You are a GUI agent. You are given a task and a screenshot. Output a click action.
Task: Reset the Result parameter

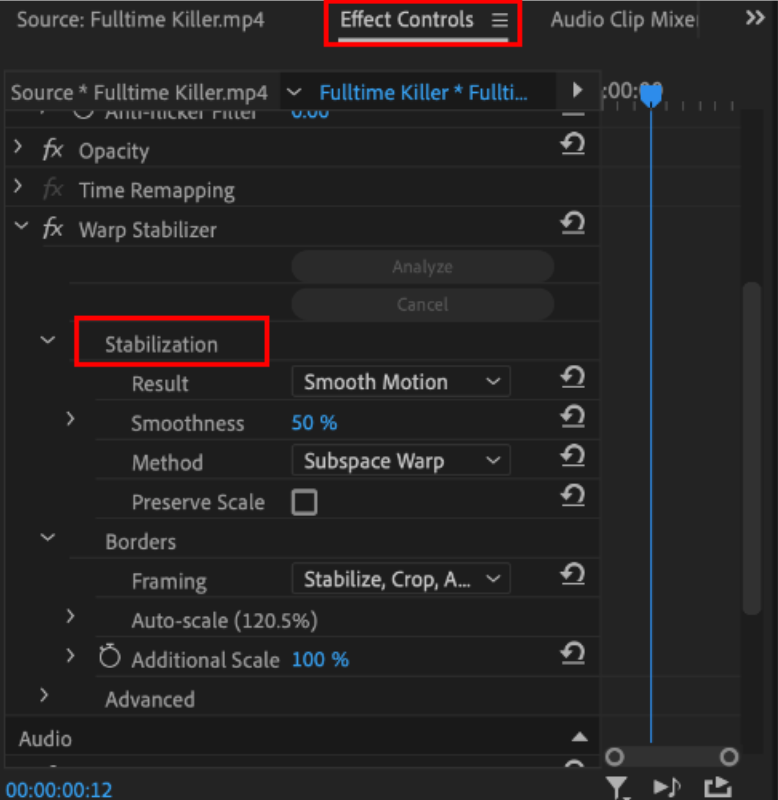point(572,378)
